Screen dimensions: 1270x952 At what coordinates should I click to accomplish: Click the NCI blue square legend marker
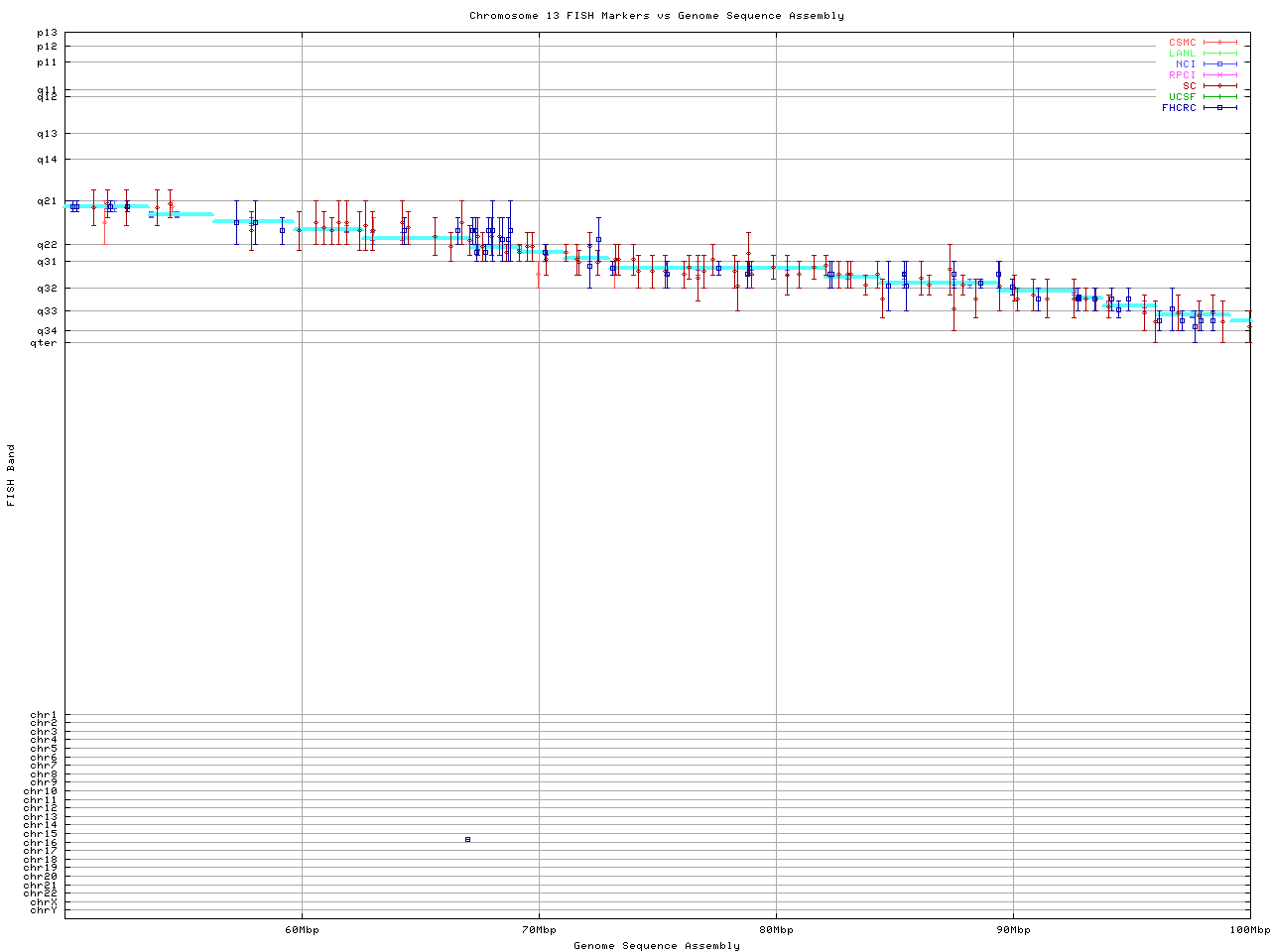point(1219,64)
